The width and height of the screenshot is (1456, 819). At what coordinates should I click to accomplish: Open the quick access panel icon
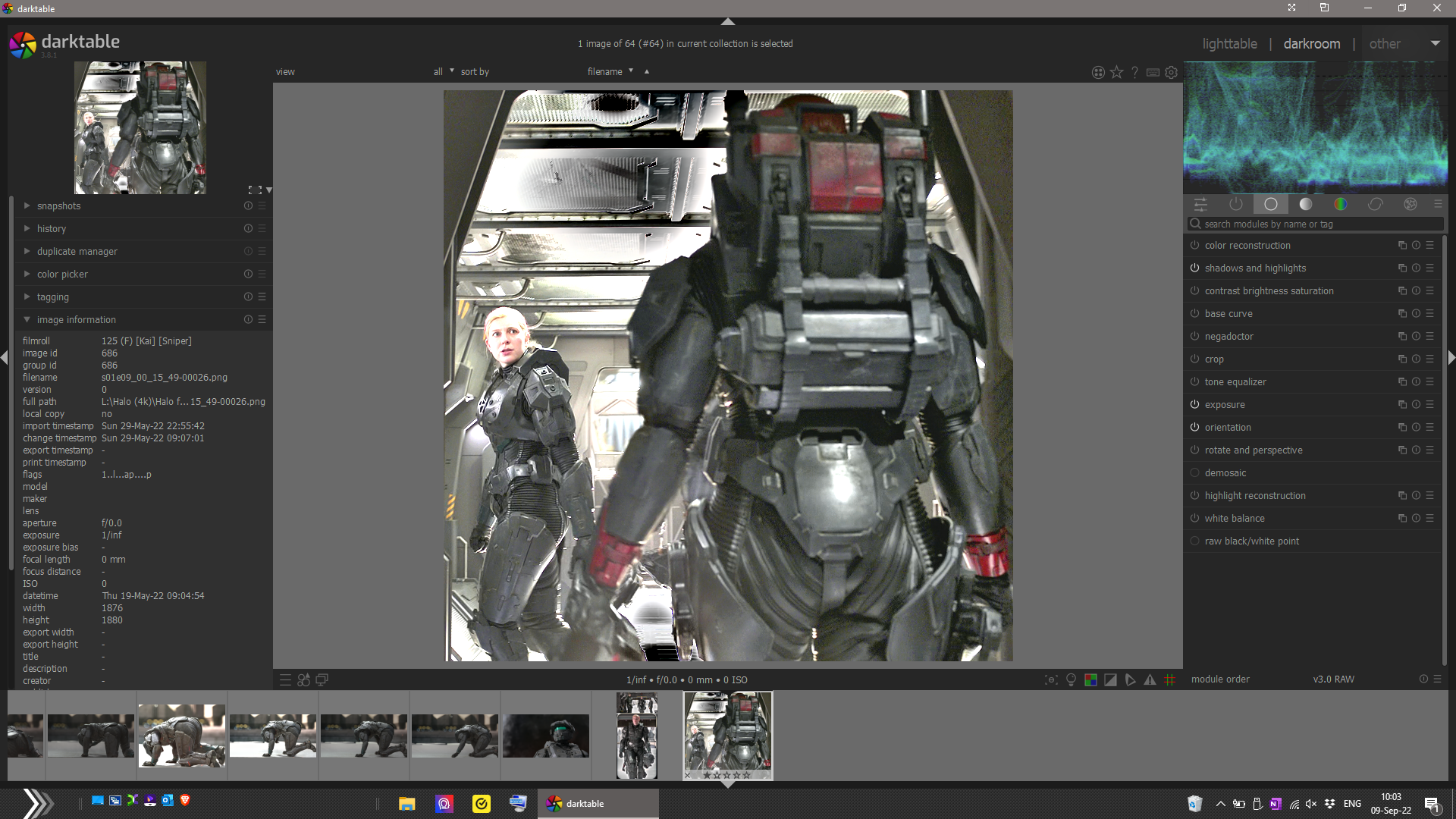1200,204
